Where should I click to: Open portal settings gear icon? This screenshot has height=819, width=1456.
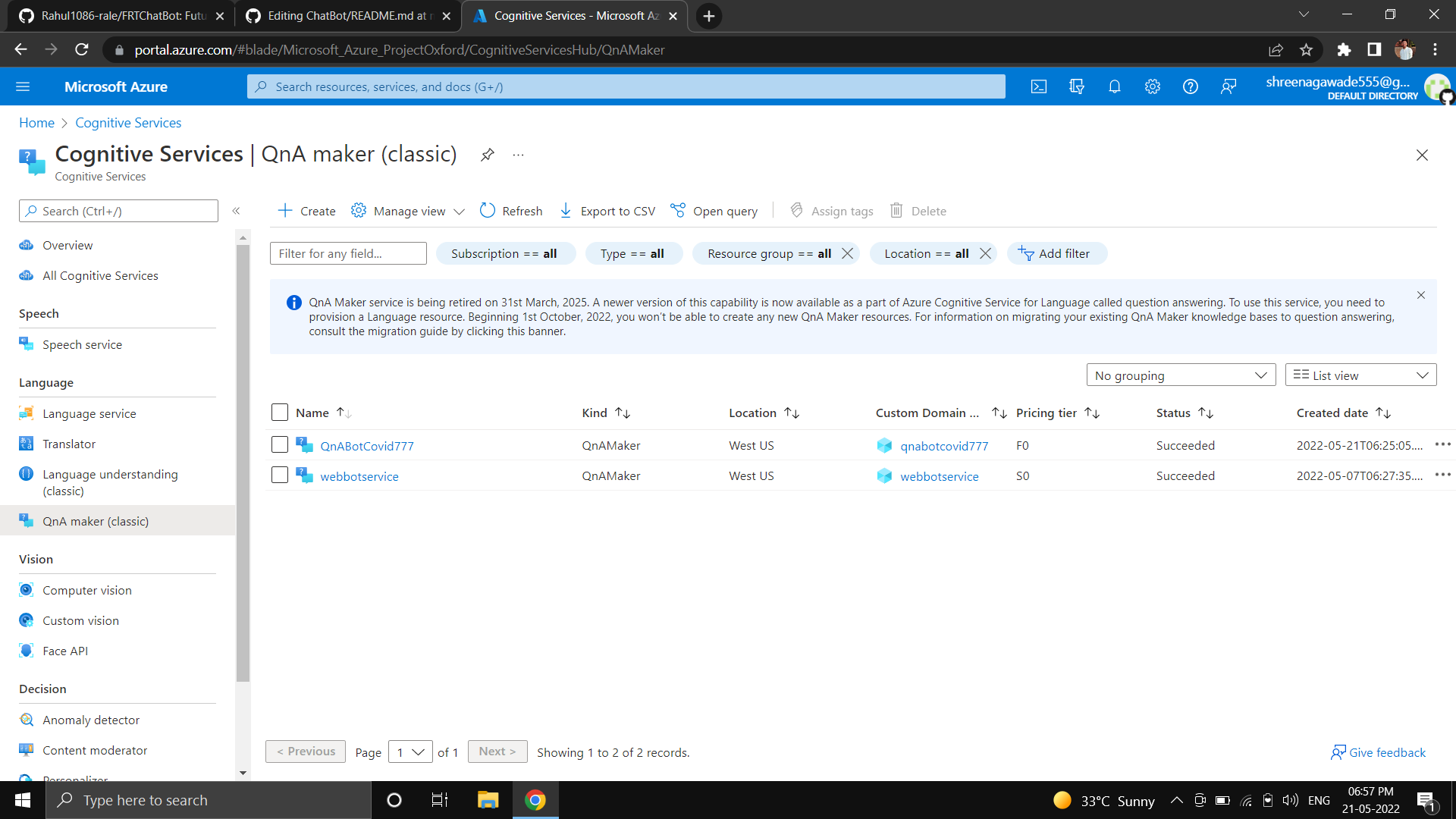1152,86
